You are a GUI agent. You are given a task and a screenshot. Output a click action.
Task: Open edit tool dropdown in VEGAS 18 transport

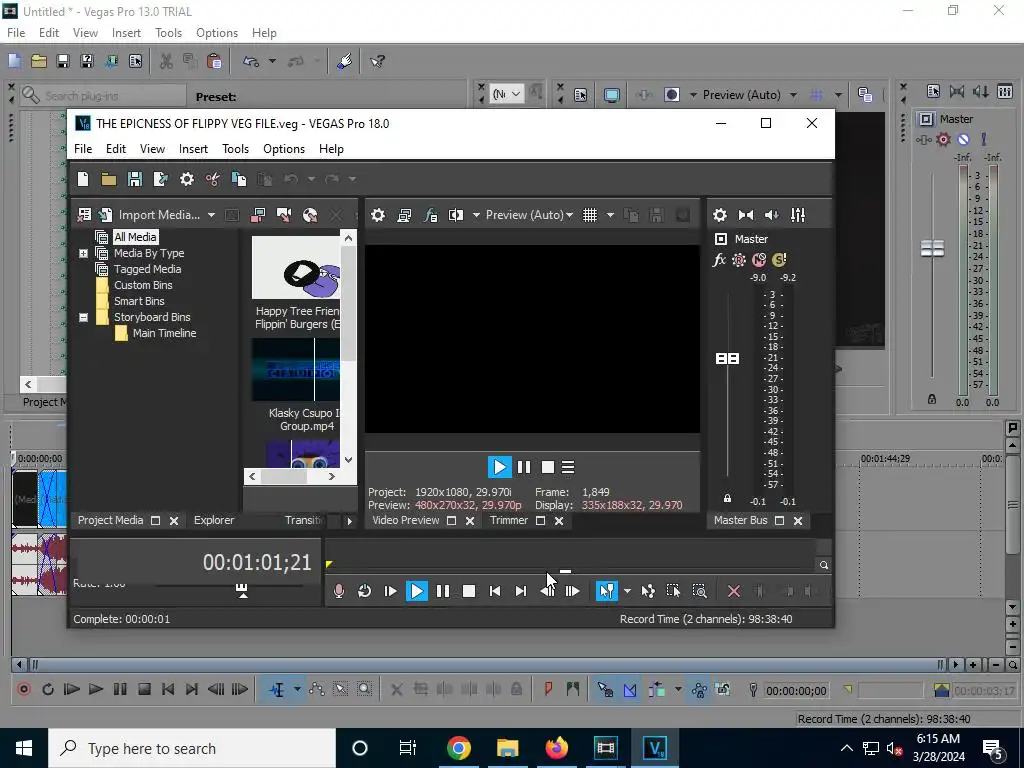627,591
